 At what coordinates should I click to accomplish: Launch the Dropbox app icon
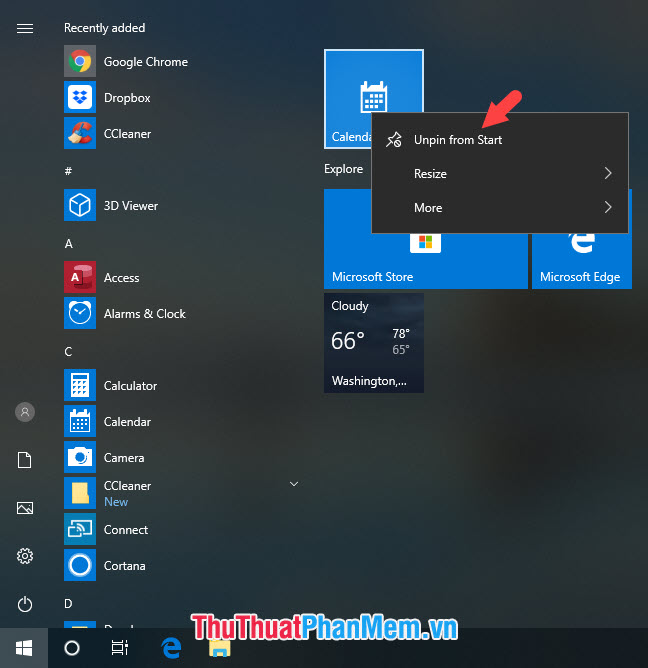point(80,98)
